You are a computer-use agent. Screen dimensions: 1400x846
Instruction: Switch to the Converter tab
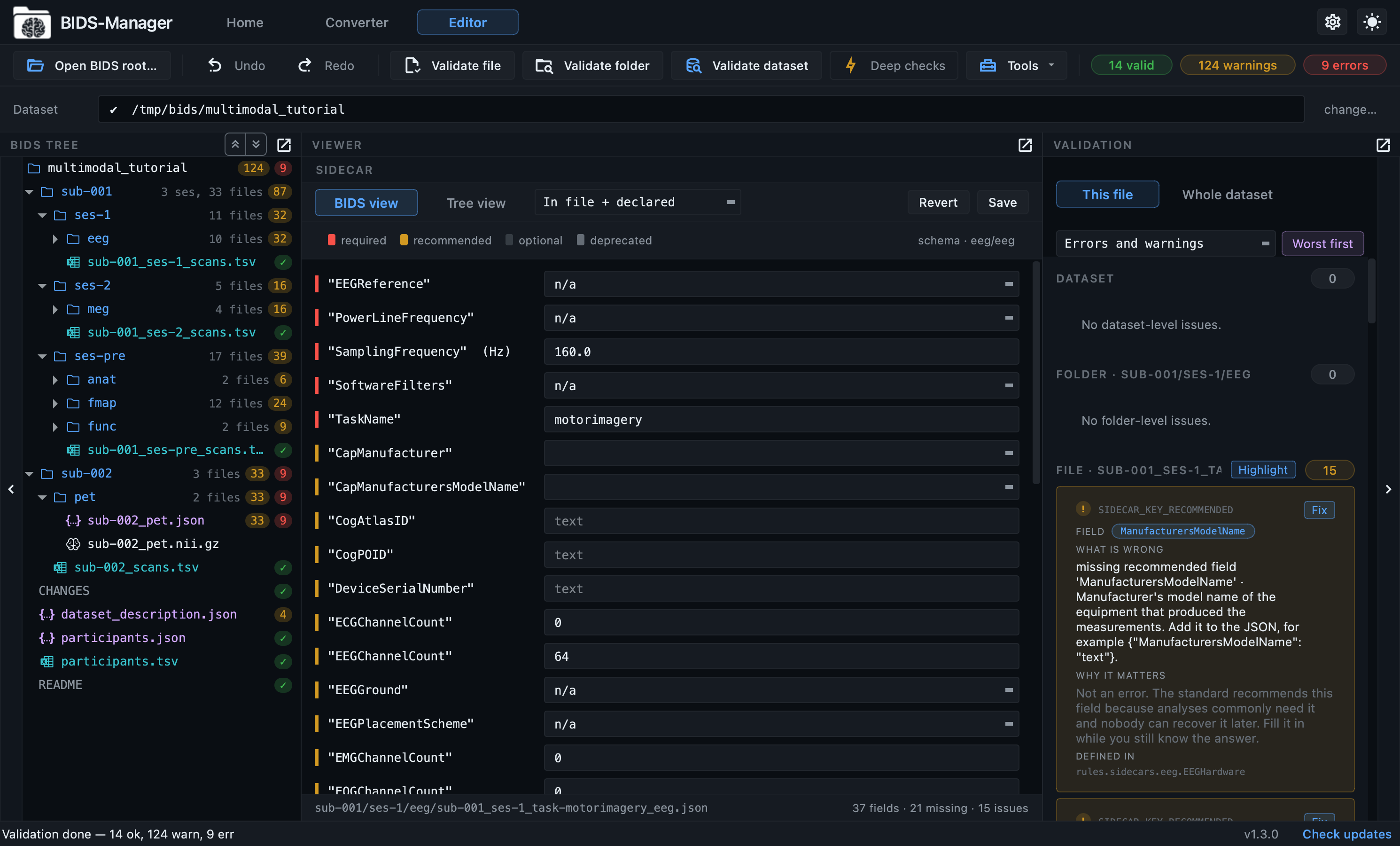[356, 22]
